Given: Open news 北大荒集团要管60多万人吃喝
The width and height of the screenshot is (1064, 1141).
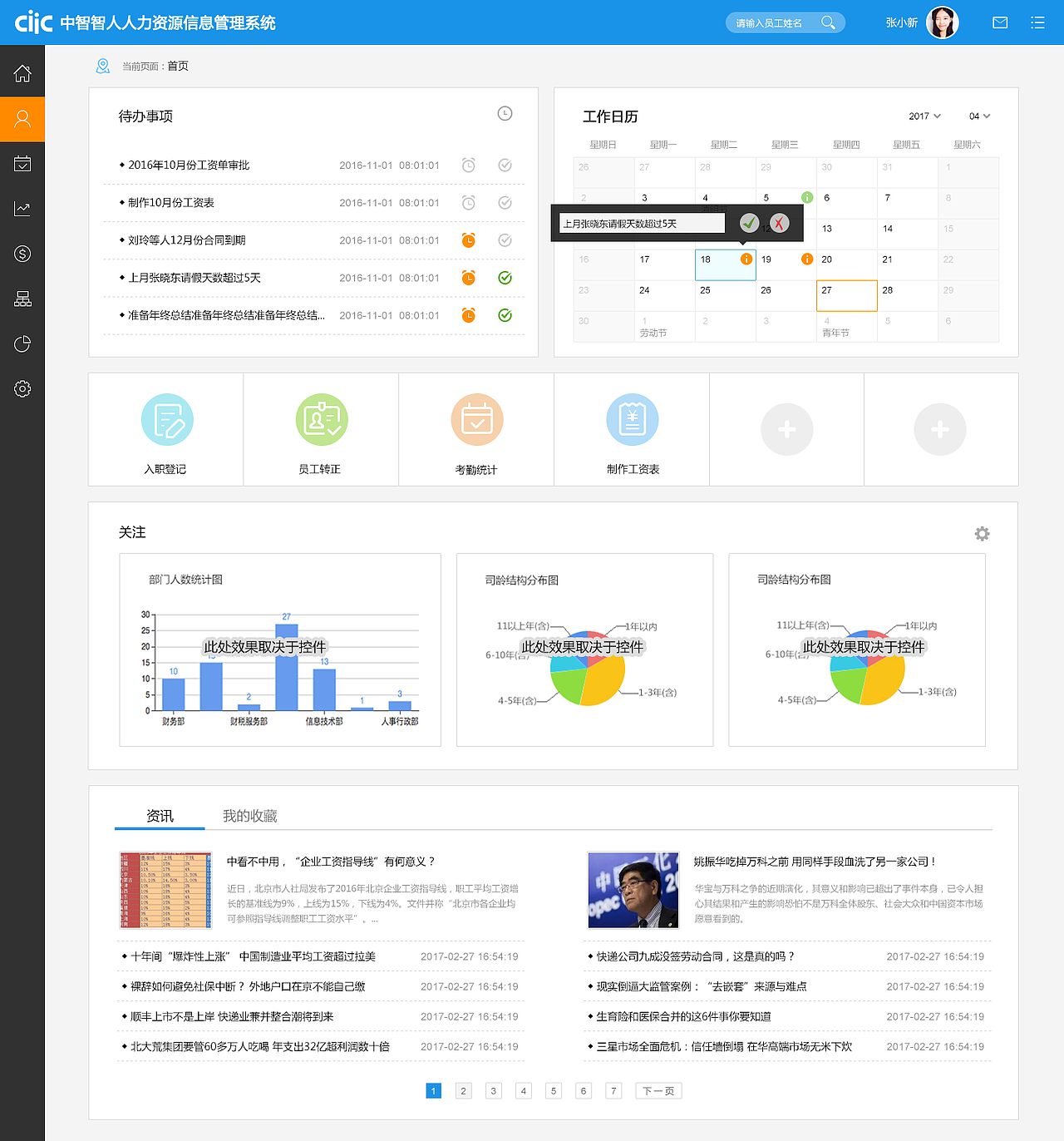Looking at the screenshot, I should click(260, 1046).
